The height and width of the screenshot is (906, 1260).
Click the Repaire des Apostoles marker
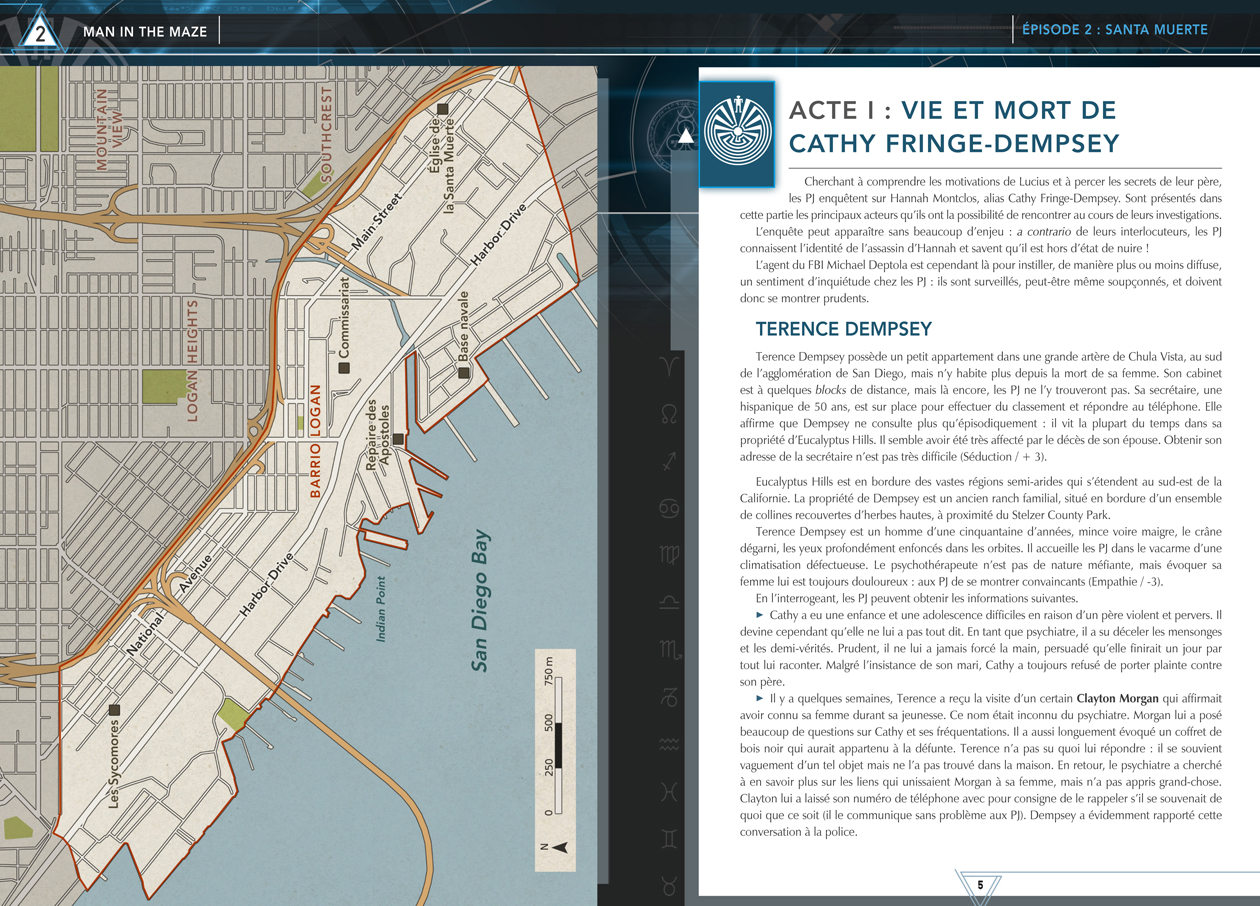(x=398, y=439)
